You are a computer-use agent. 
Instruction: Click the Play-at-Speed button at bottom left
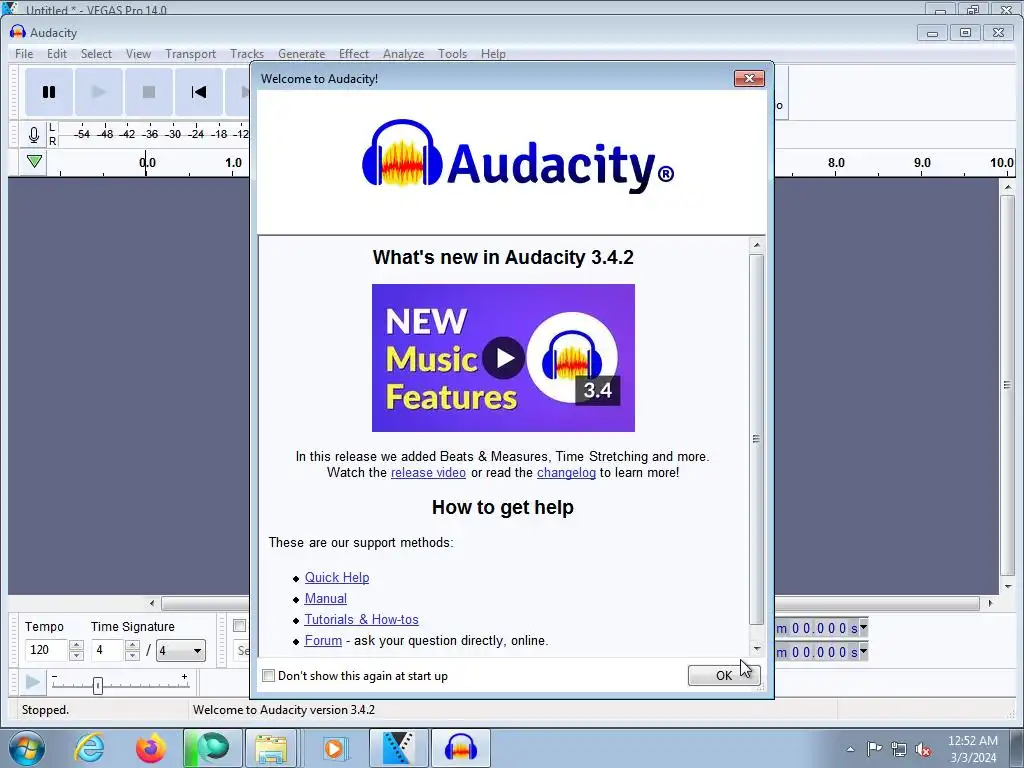click(x=32, y=682)
